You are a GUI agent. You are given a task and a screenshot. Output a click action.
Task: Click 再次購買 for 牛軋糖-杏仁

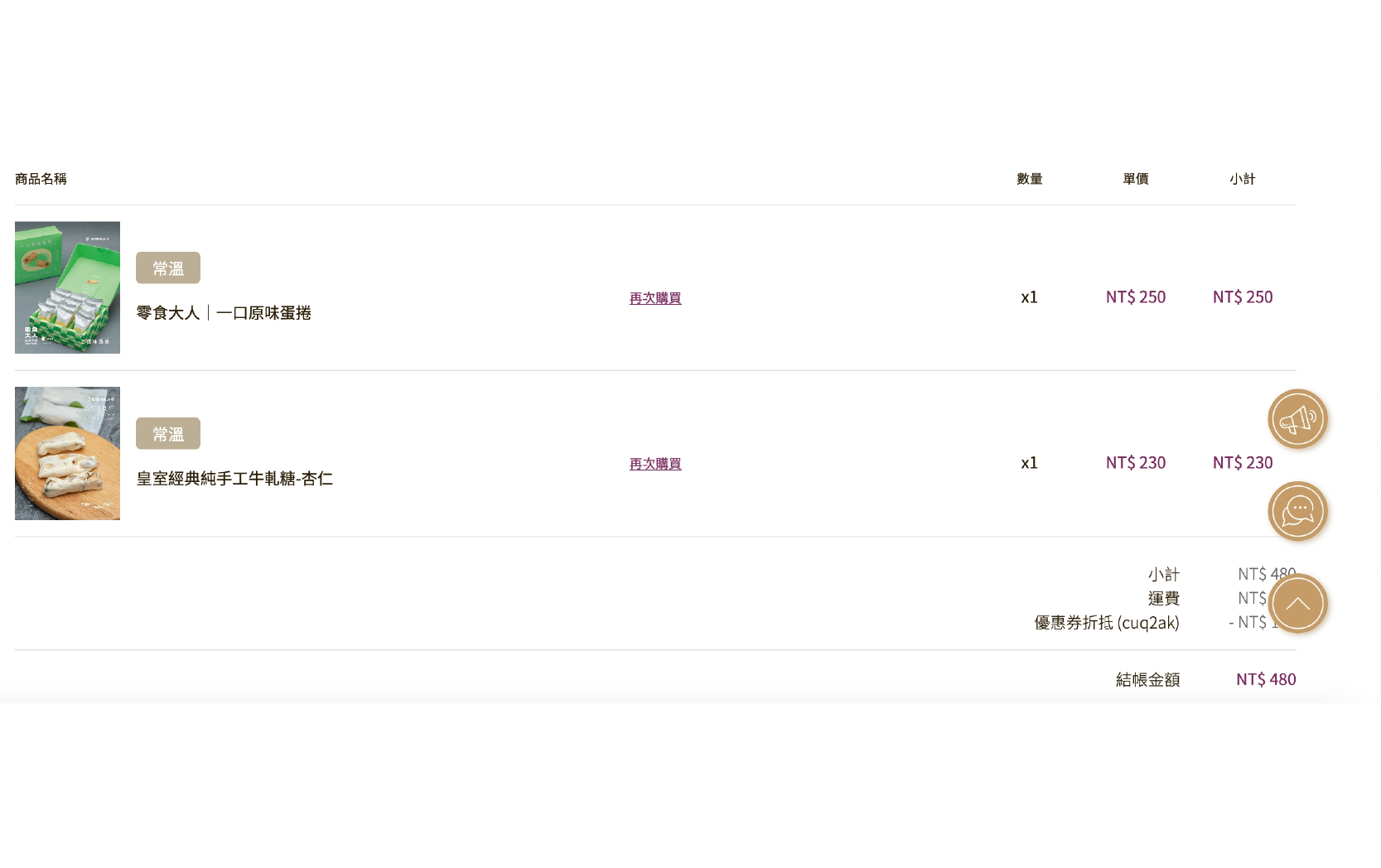[655, 464]
